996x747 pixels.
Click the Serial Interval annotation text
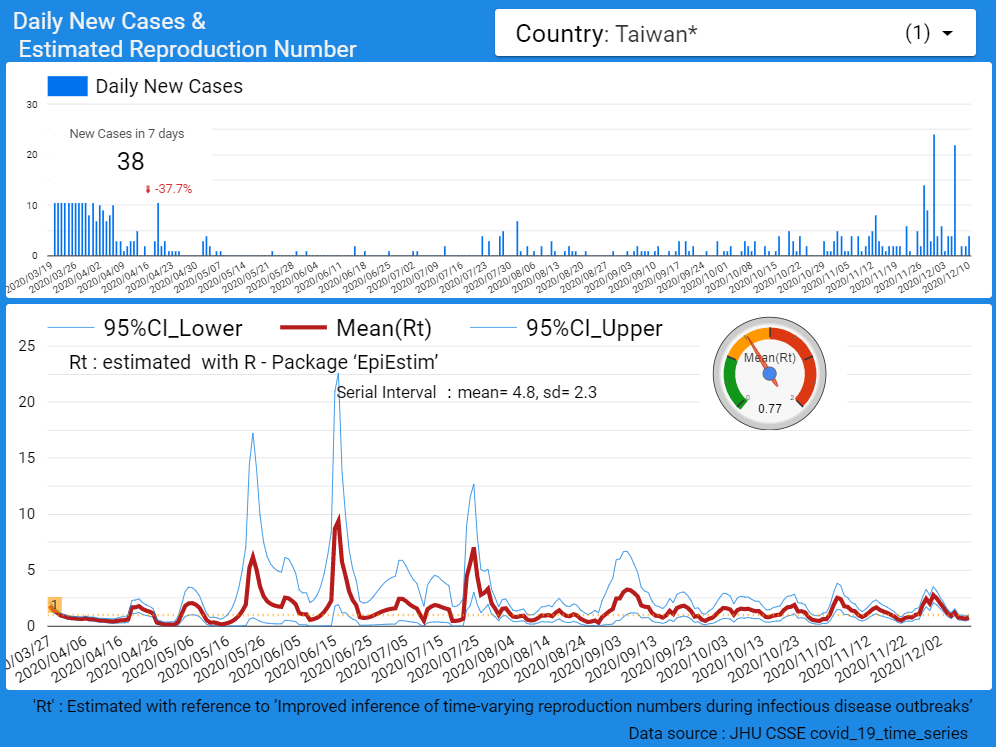tap(466, 393)
